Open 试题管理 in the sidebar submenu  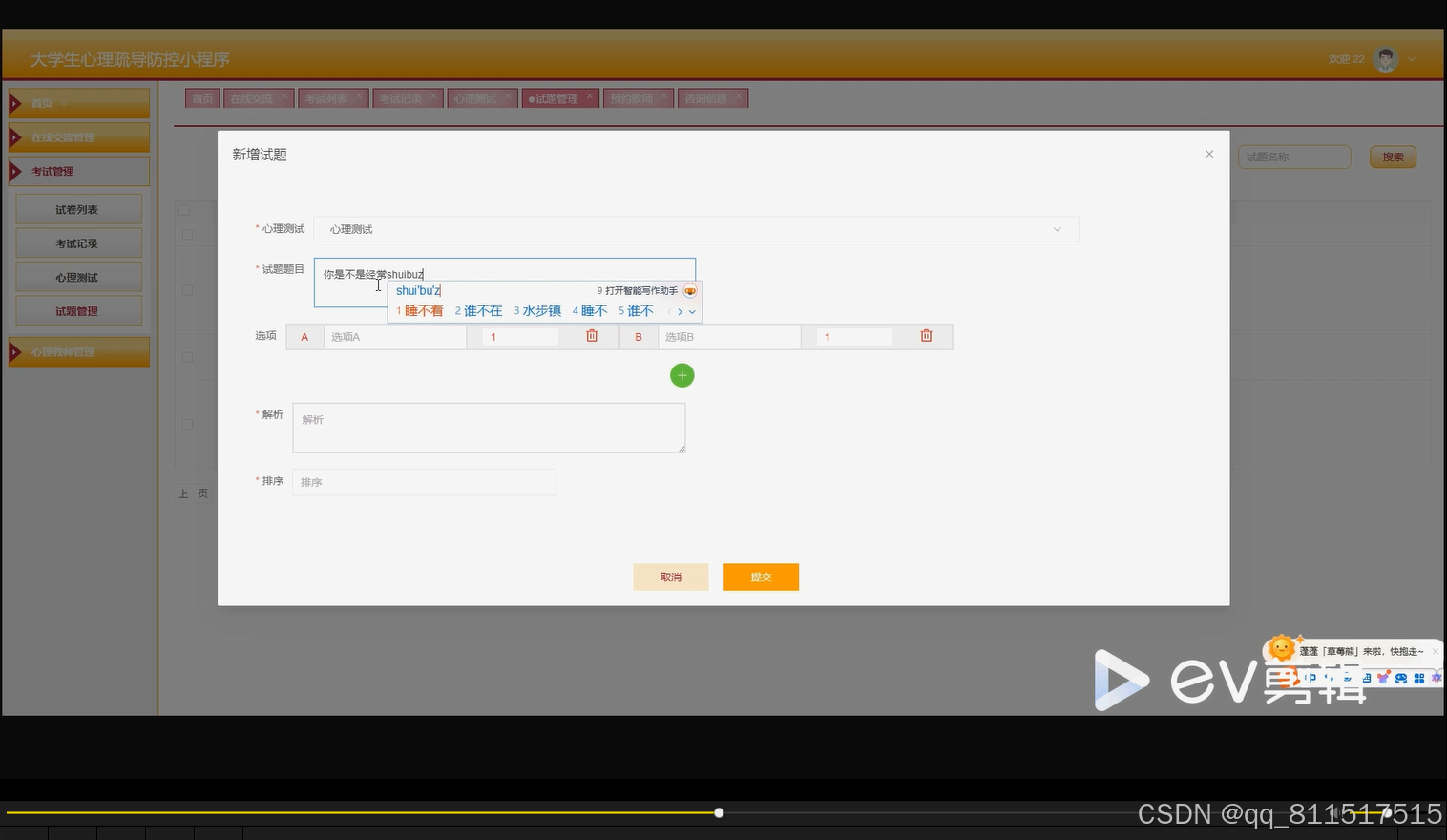[x=78, y=311]
